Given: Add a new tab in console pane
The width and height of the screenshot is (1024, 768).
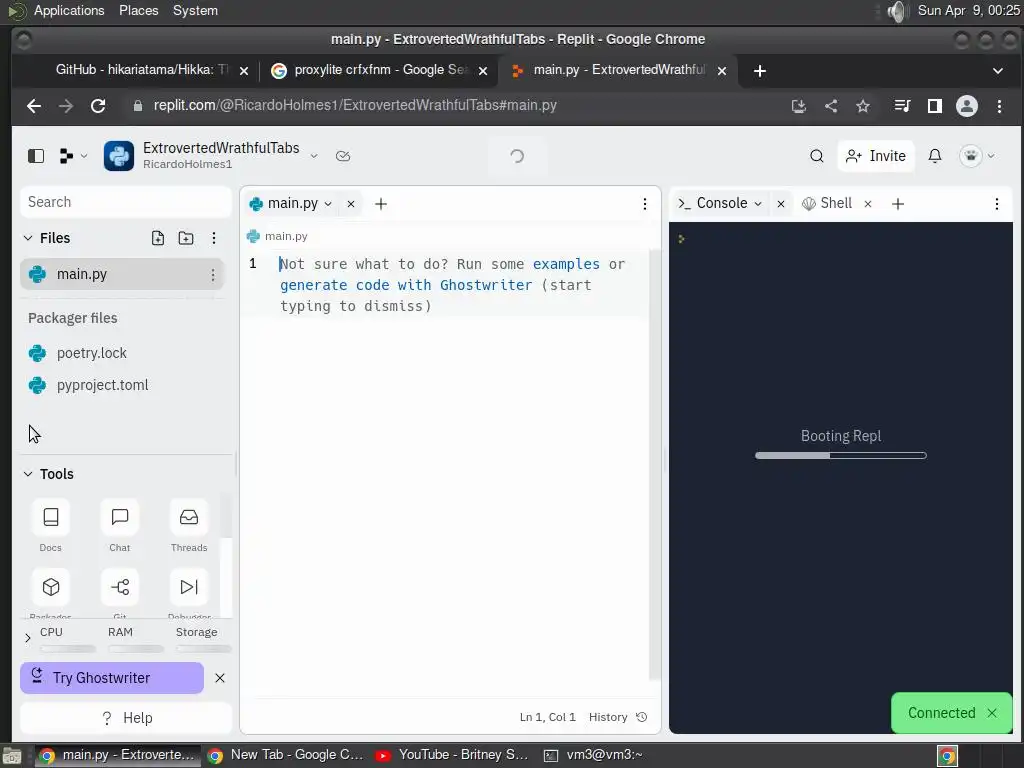Looking at the screenshot, I should coord(898,204).
